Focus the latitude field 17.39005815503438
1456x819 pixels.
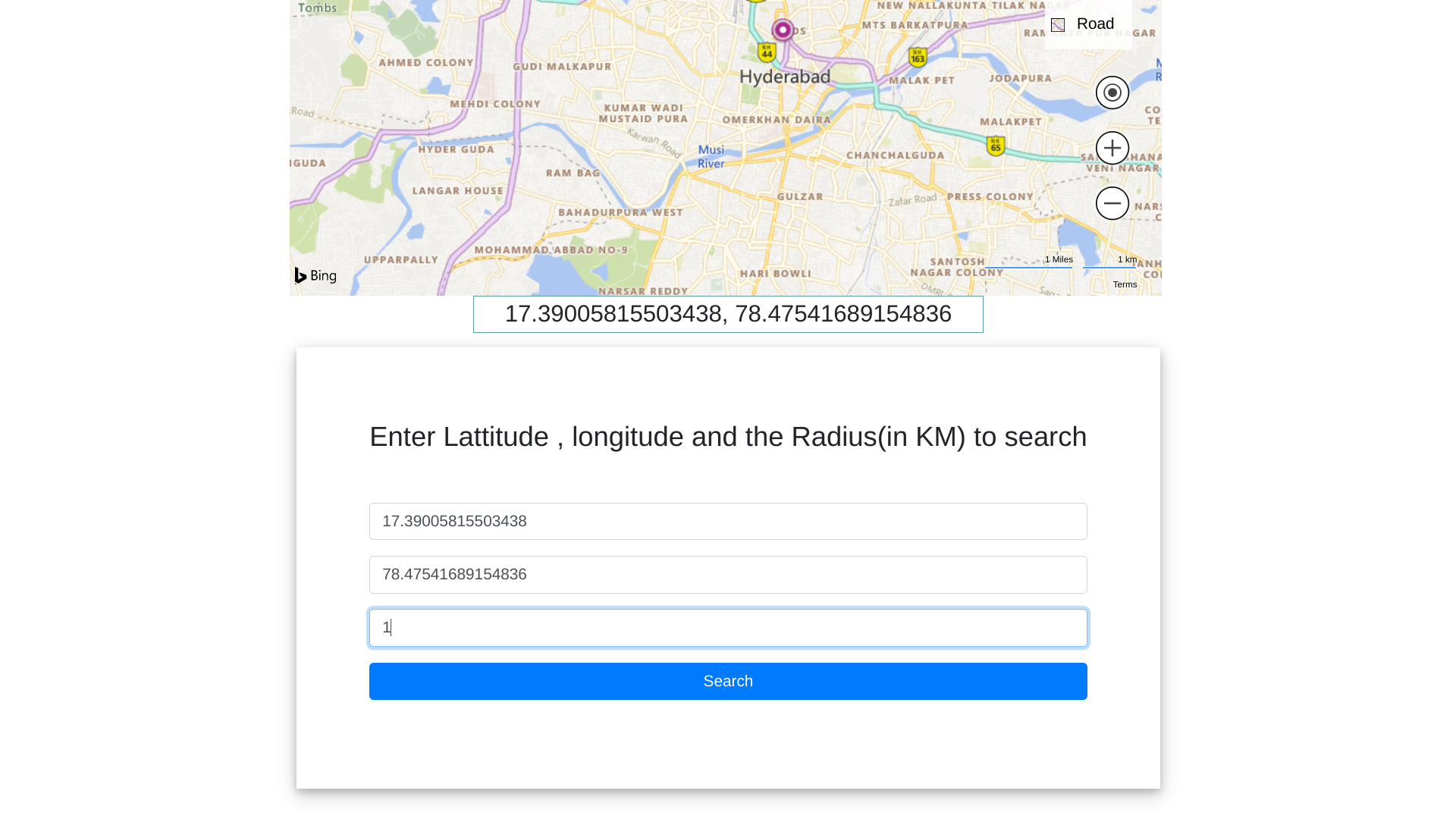point(728,522)
